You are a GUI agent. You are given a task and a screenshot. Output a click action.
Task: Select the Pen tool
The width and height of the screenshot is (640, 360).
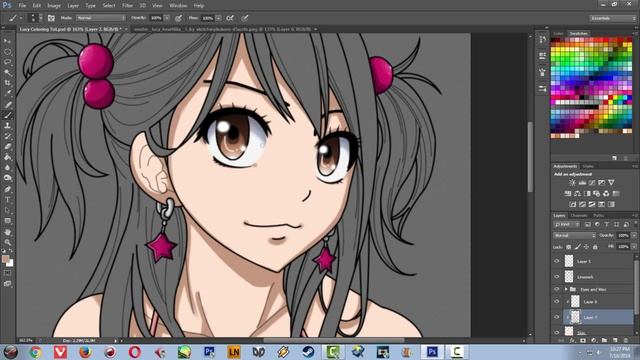click(7, 189)
